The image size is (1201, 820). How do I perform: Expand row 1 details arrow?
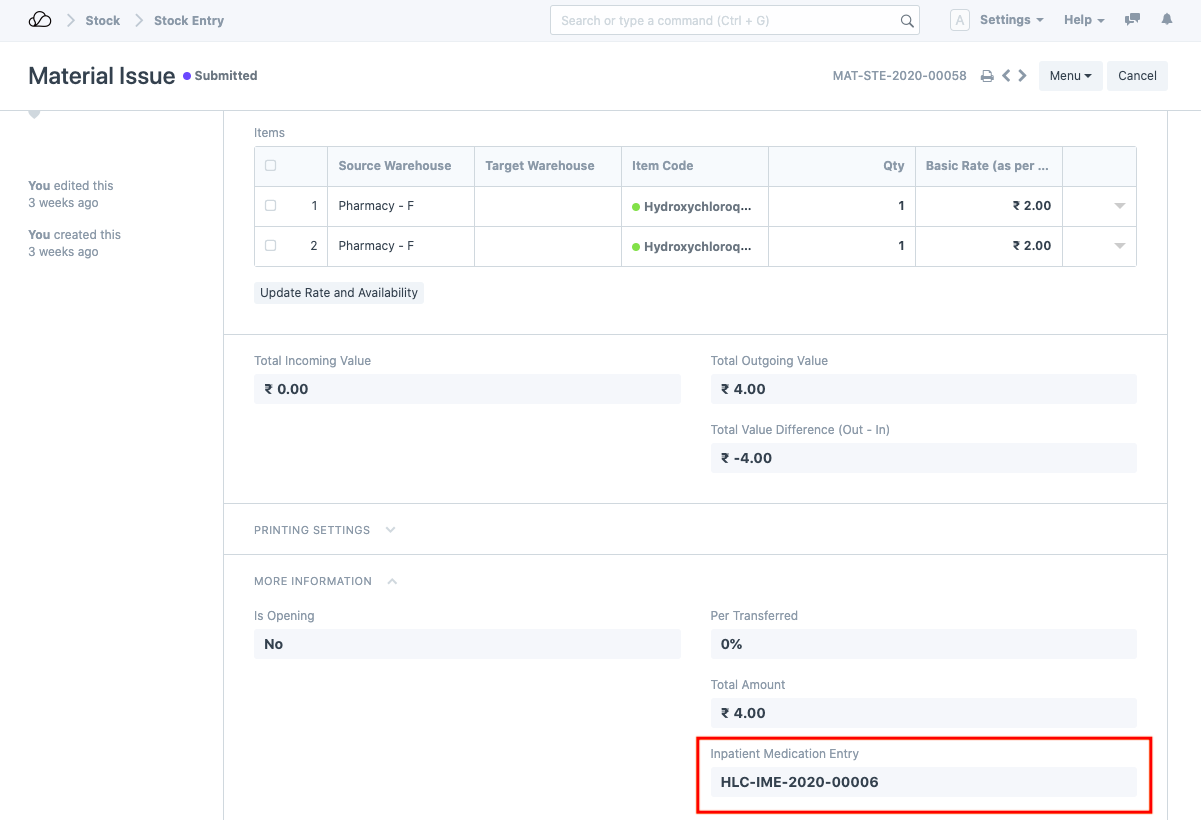tap(1119, 206)
